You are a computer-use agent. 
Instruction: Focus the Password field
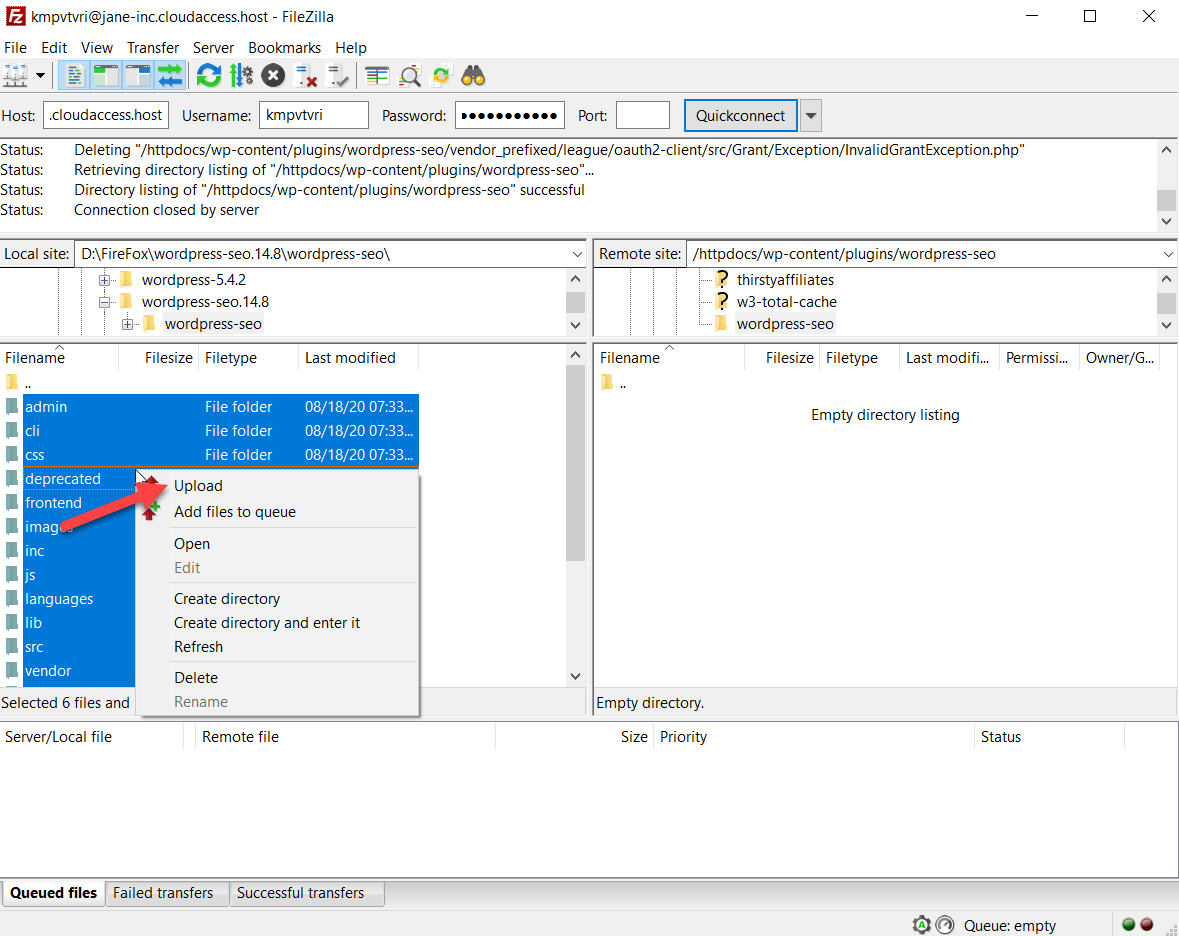pyautogui.click(x=510, y=115)
